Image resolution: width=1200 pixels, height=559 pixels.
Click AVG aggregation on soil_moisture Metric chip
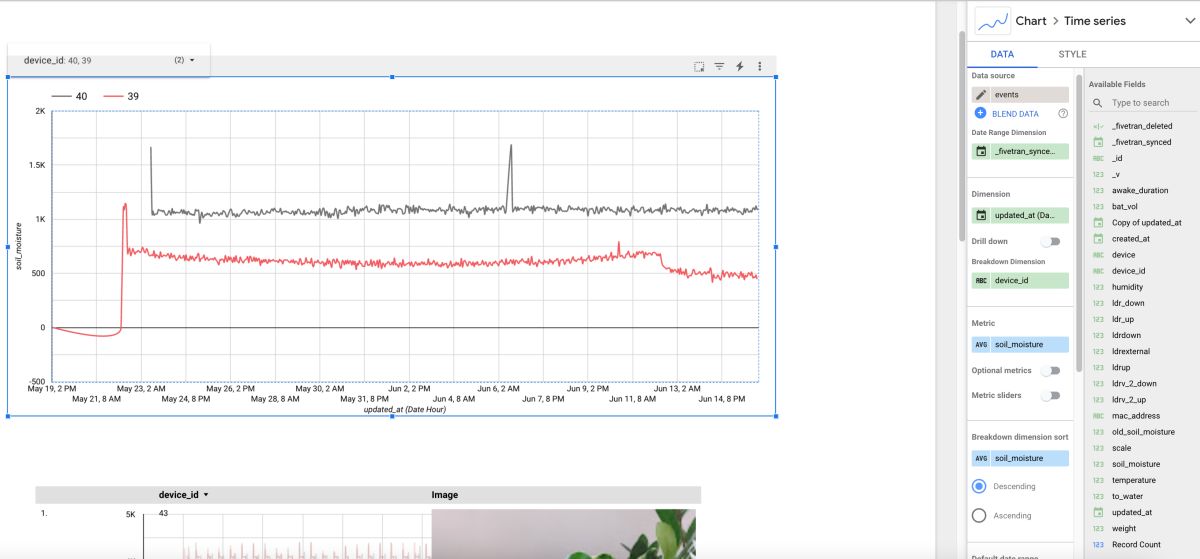pos(981,345)
